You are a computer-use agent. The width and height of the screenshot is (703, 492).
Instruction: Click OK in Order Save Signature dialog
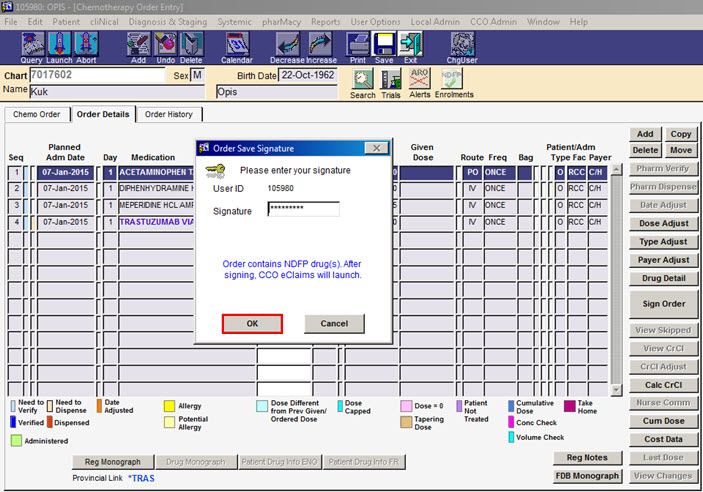[252, 324]
